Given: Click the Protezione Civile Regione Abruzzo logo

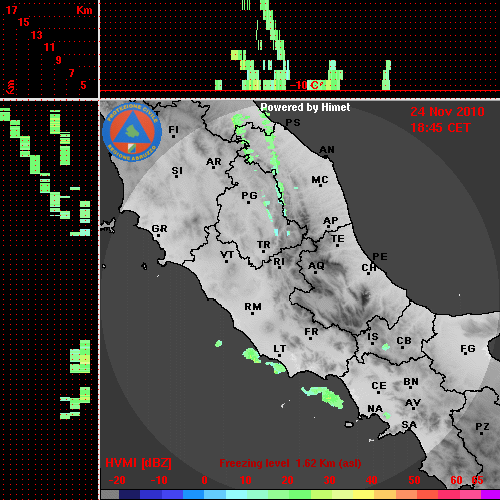Looking at the screenshot, I should [x=132, y=132].
